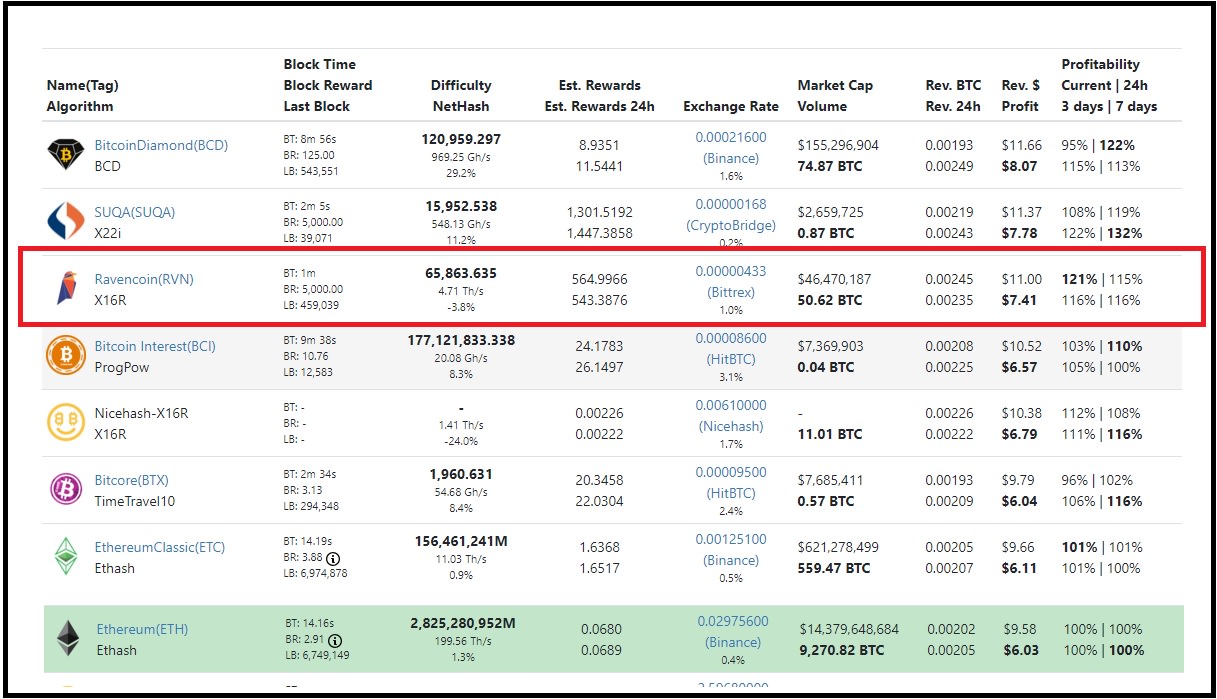Click the $46,470,187 market cap value
The image size is (1217, 699).
[834, 280]
